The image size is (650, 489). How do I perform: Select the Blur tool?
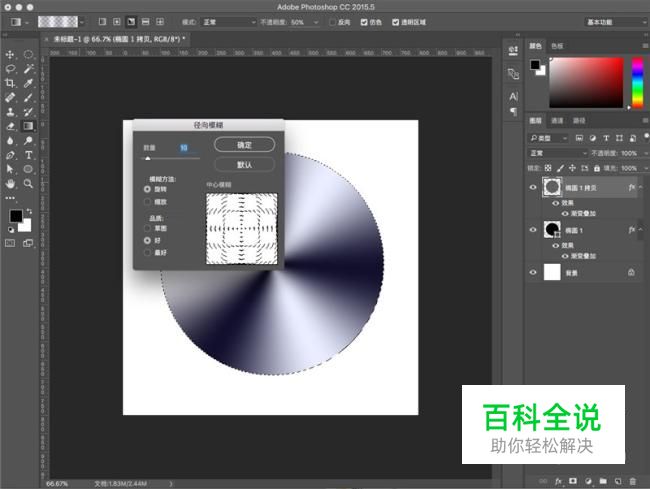(x=10, y=140)
